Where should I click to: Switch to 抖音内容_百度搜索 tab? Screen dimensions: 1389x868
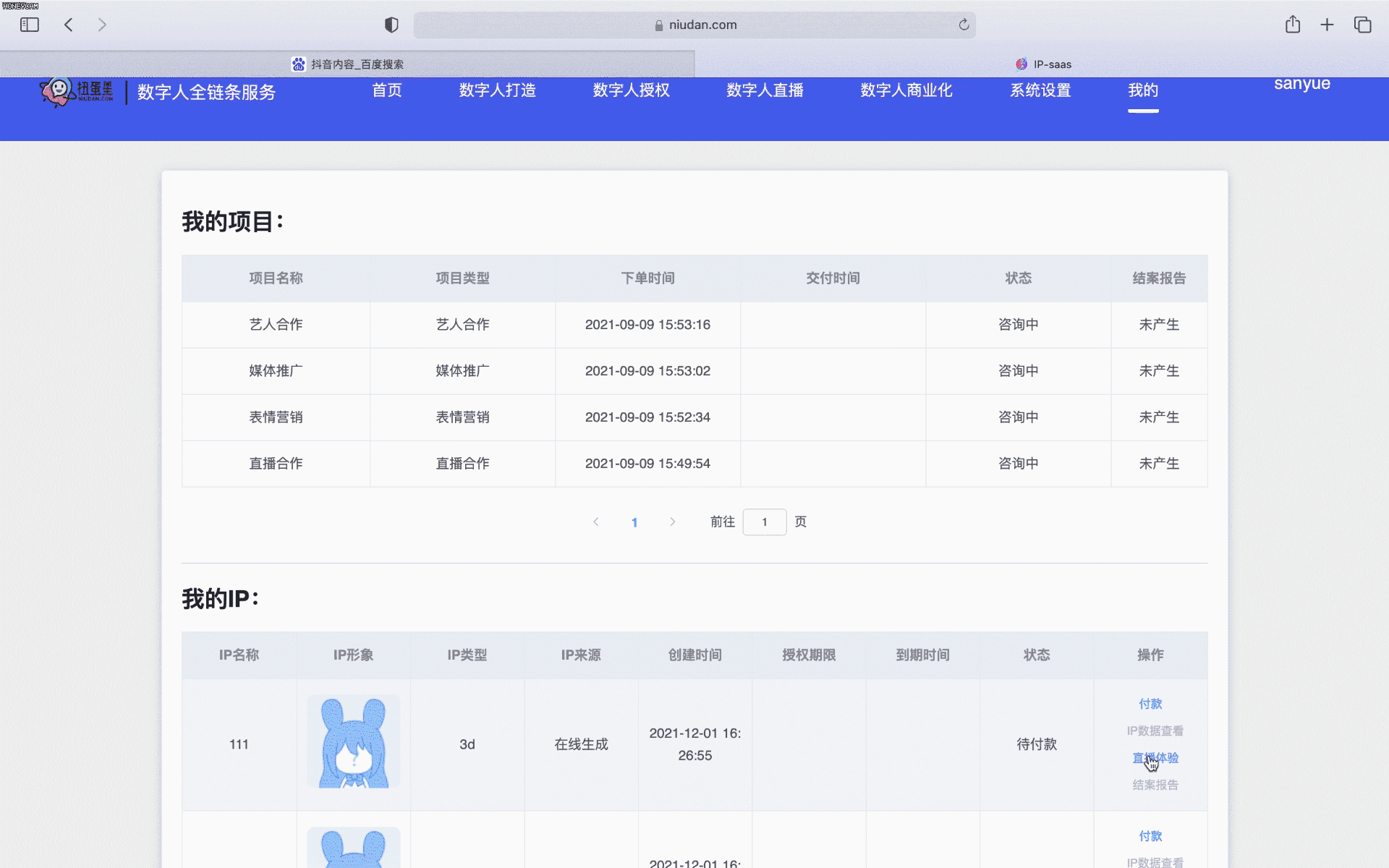pos(347,64)
